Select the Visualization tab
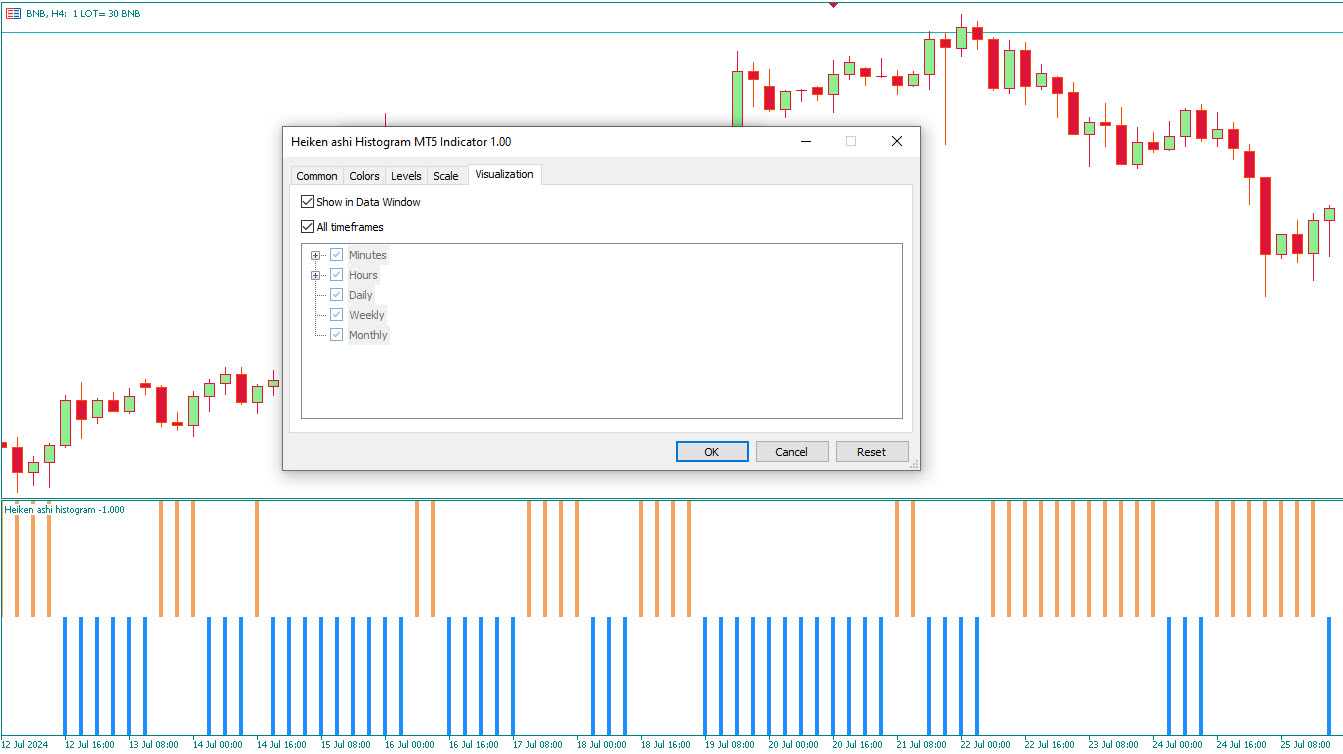The height and width of the screenshot is (754, 1343). pos(504,174)
